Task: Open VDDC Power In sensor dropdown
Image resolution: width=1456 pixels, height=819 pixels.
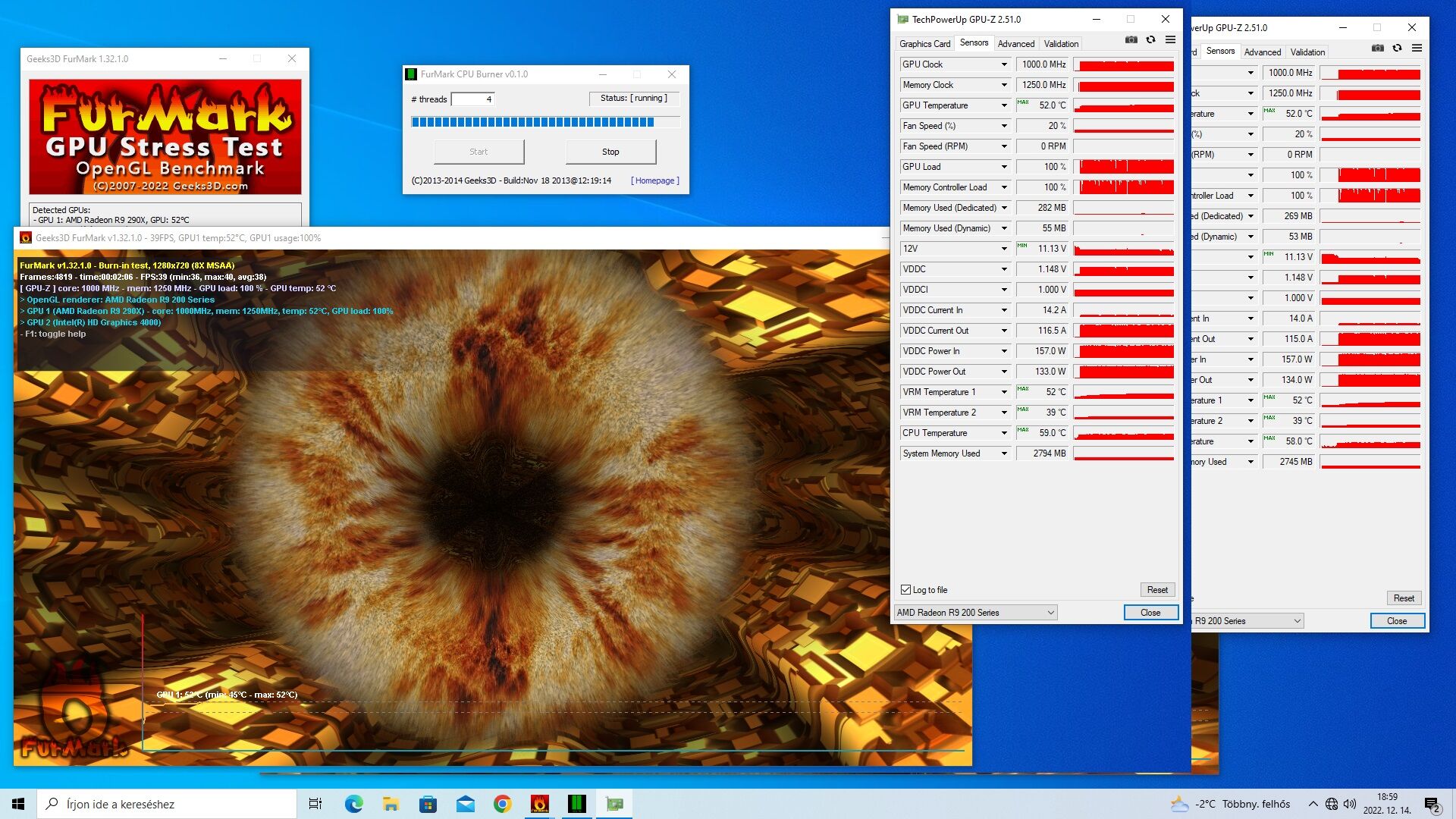Action: [x=1004, y=351]
